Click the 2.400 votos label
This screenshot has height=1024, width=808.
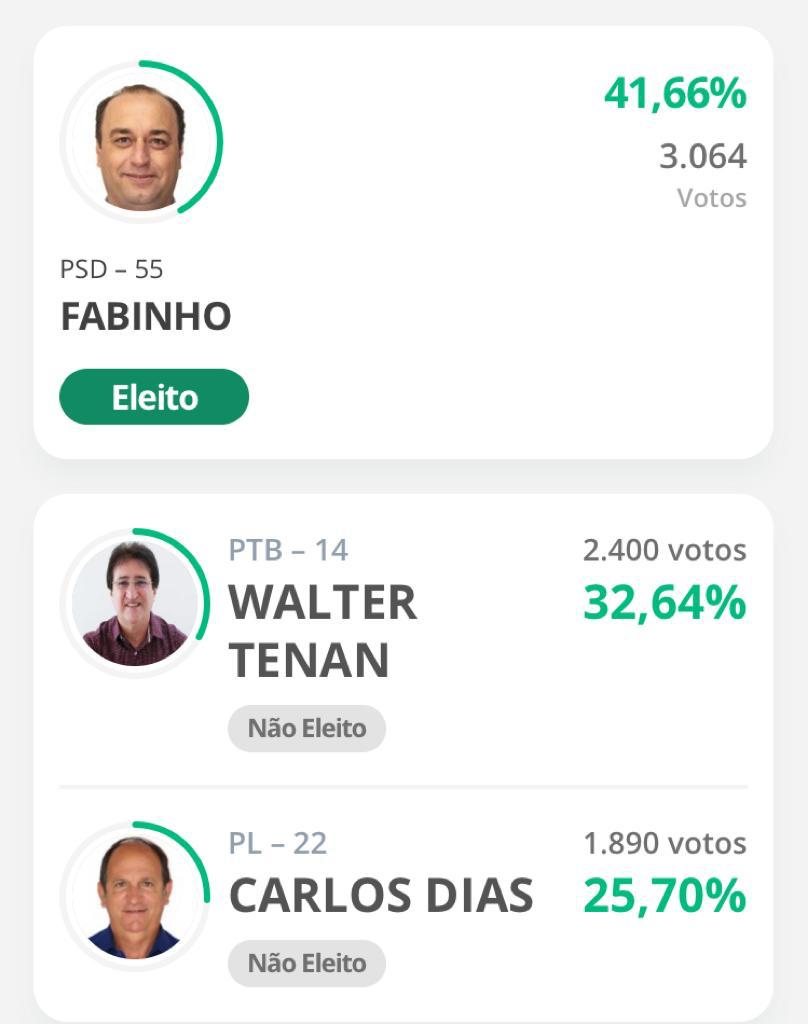(x=664, y=551)
